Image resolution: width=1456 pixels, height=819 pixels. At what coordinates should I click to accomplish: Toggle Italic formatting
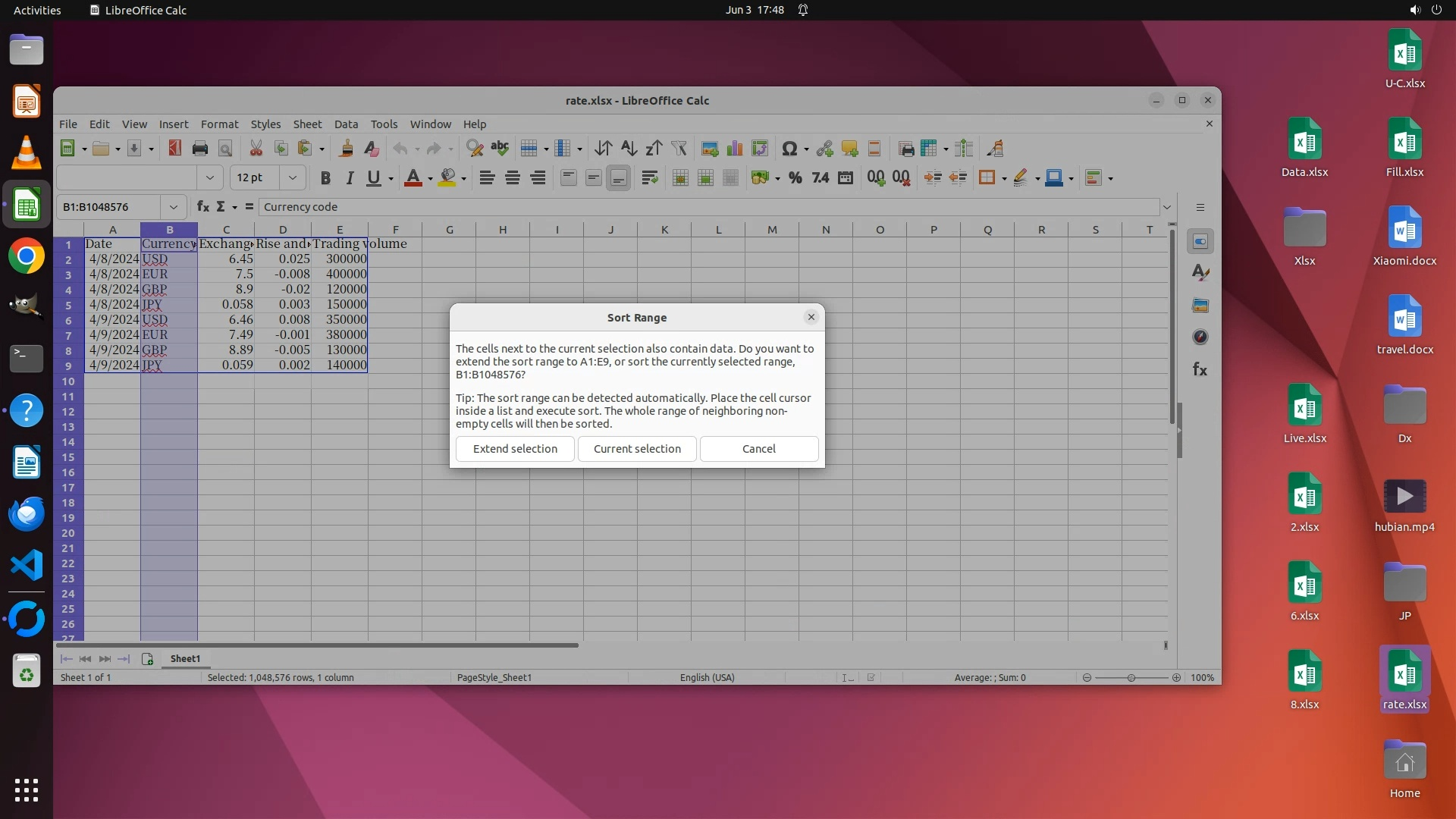point(350,178)
